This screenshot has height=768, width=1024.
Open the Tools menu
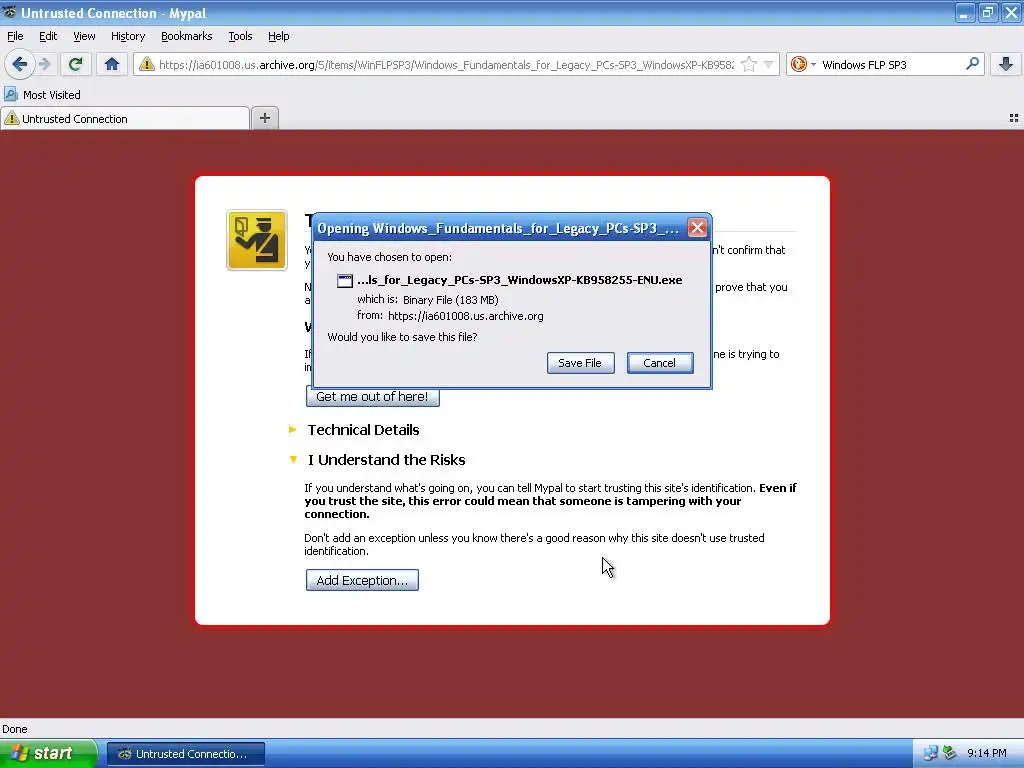pos(240,37)
